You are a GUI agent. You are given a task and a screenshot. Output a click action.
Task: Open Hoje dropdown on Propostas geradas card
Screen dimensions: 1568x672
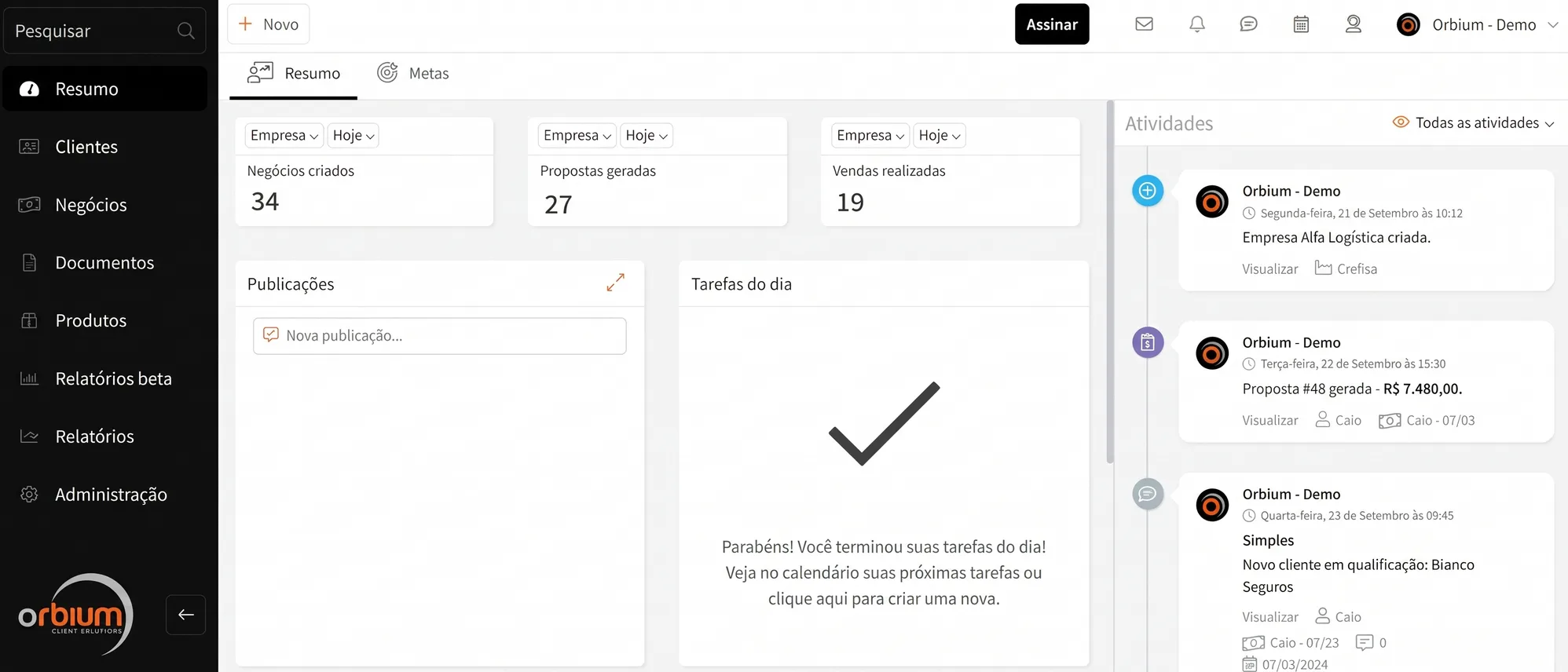[647, 135]
